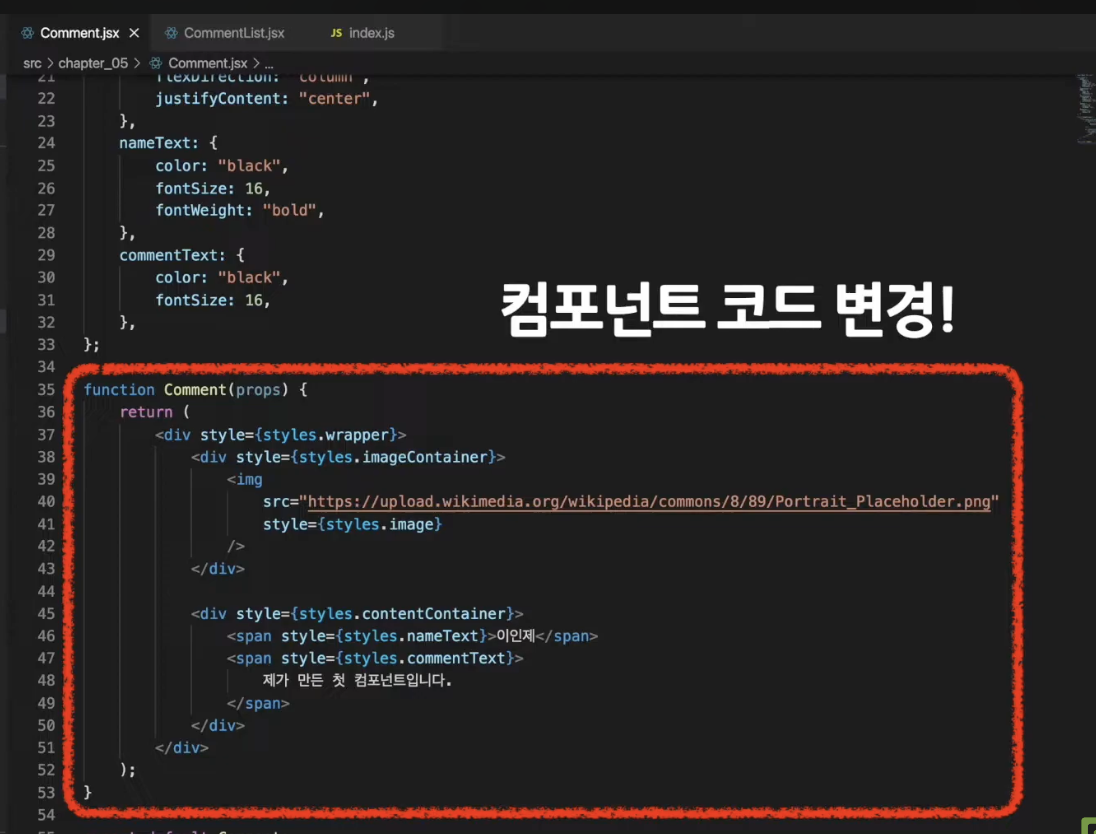Screen dimensions: 1096x834
Task: Click 'nameText' key on line 24
Action: [154, 143]
